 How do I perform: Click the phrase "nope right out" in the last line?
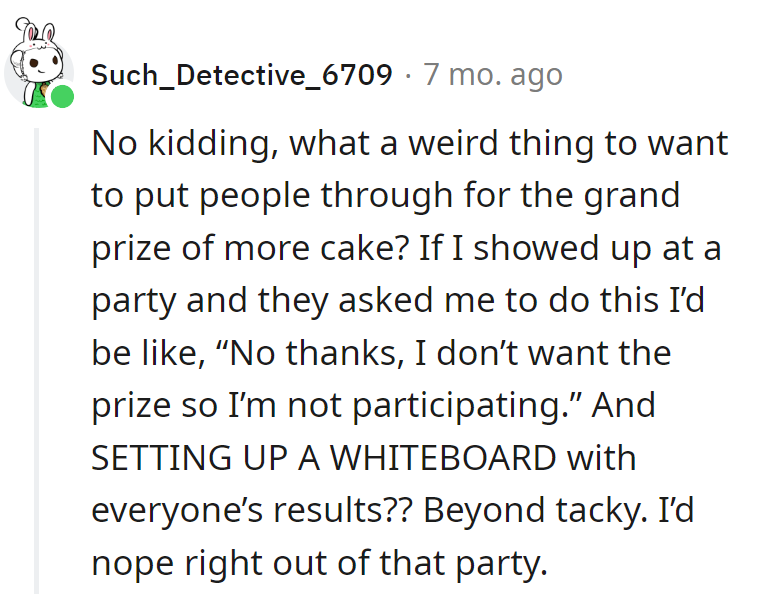coord(210,563)
